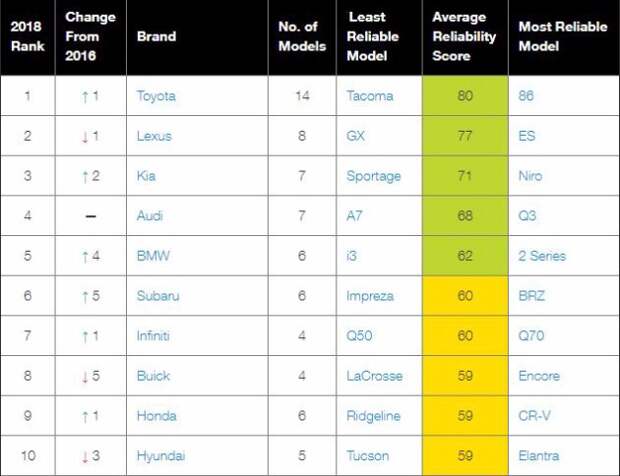Click the 2 Series model link
The height and width of the screenshot is (476, 620).
[542, 256]
